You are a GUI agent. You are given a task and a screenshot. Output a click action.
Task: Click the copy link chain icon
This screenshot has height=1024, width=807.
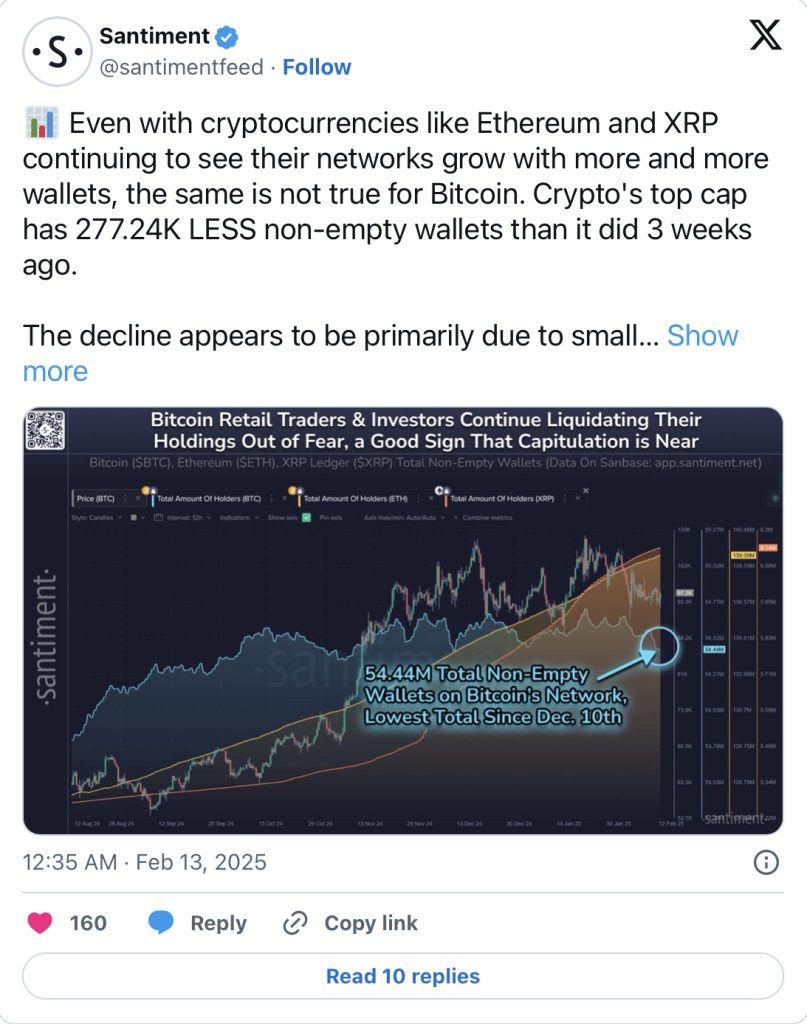click(x=294, y=923)
